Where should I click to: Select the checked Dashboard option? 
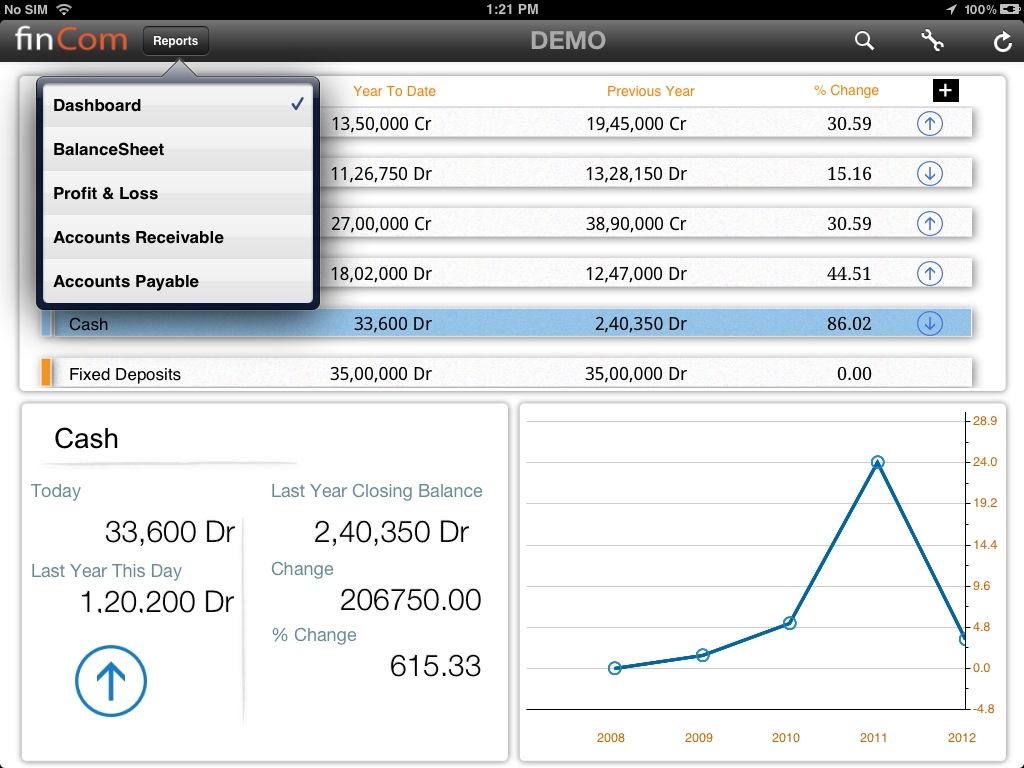tap(177, 105)
